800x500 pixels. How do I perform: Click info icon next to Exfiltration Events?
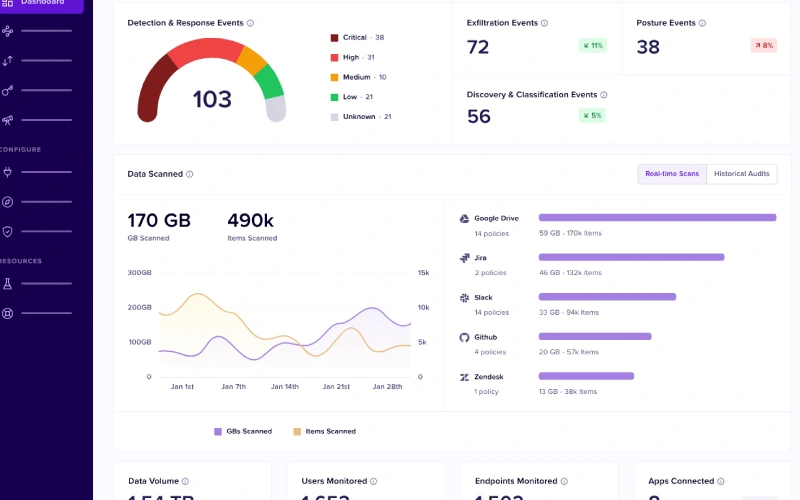point(545,22)
